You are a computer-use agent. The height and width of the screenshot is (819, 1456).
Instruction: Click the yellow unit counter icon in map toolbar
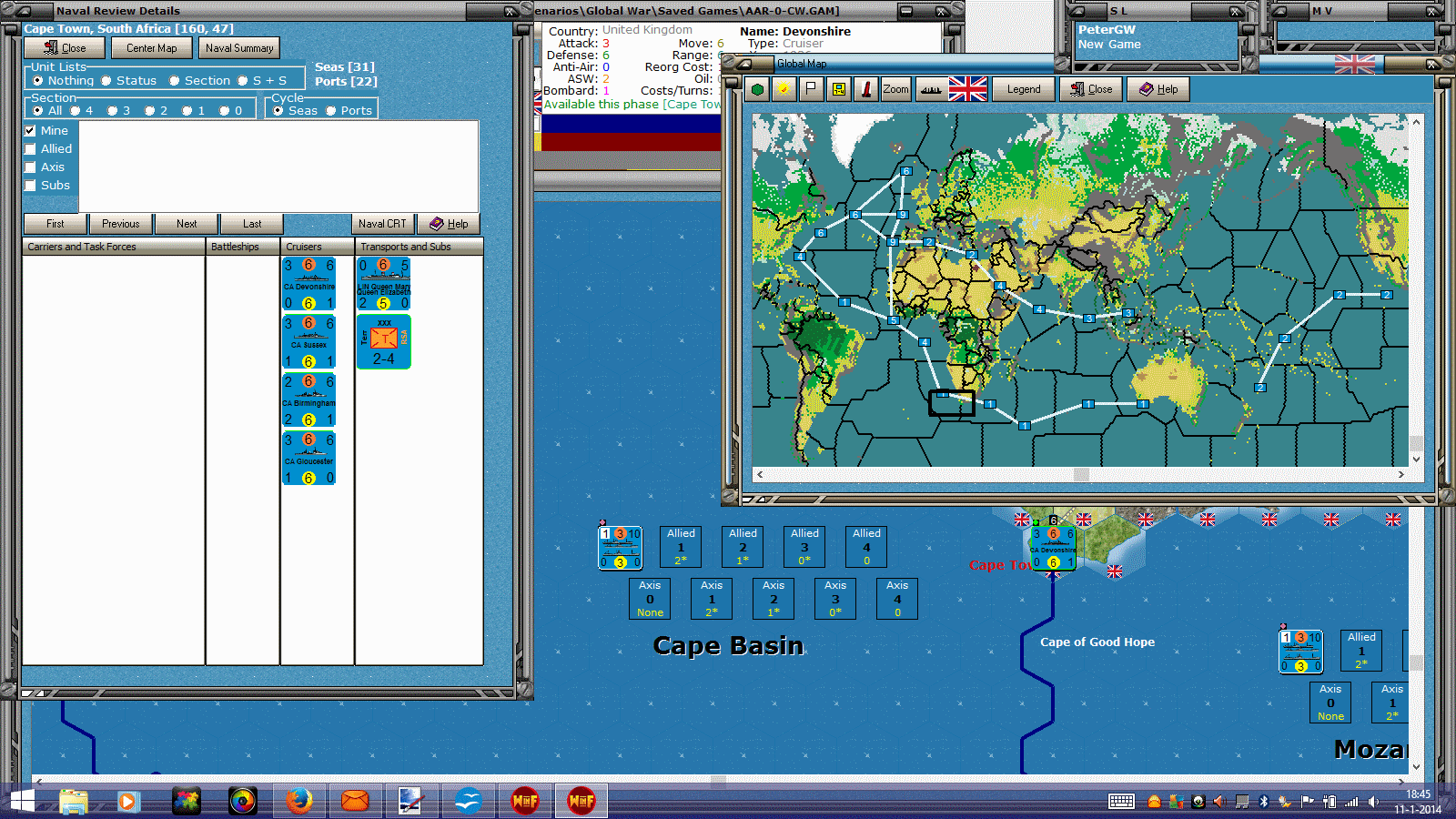(839, 89)
